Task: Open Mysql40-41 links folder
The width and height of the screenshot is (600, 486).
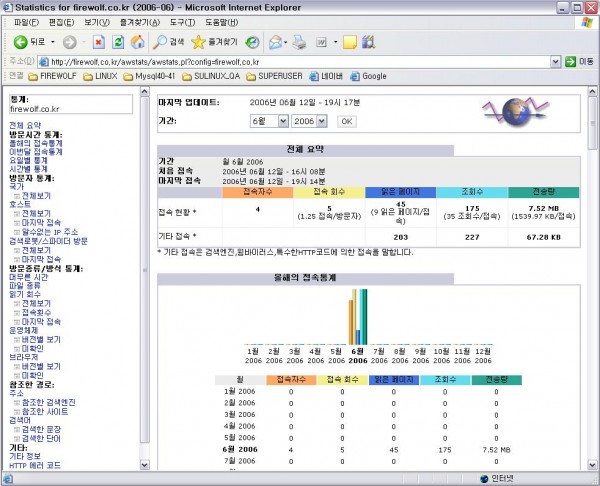Action: click(x=149, y=76)
